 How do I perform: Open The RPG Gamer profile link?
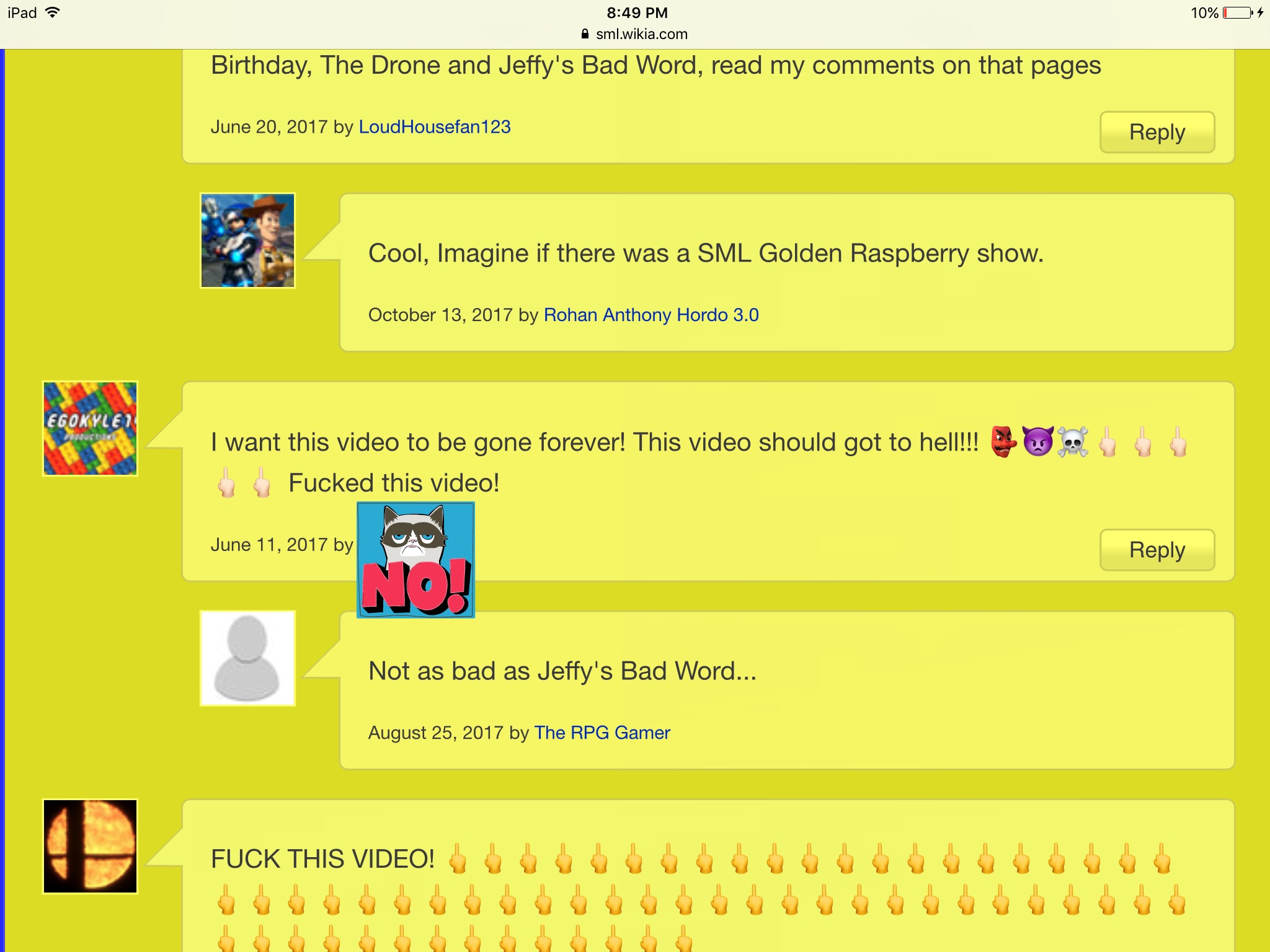[x=602, y=733]
